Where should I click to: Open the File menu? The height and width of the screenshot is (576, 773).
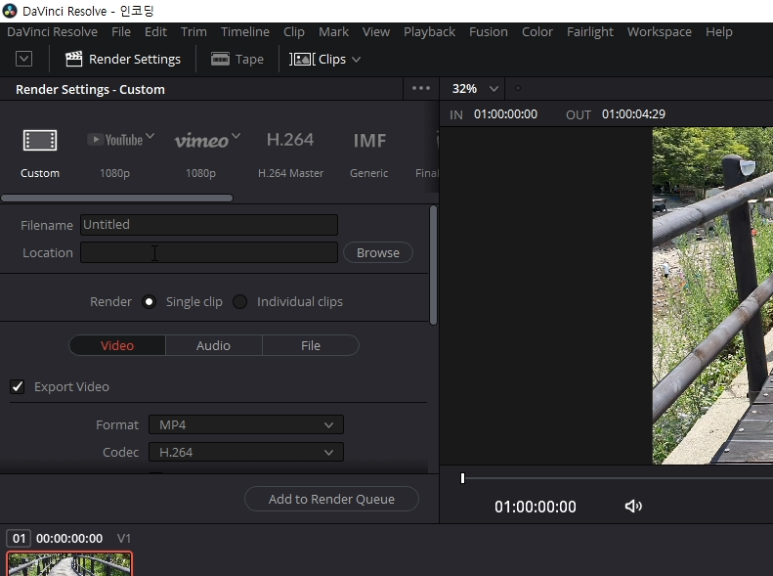(121, 32)
